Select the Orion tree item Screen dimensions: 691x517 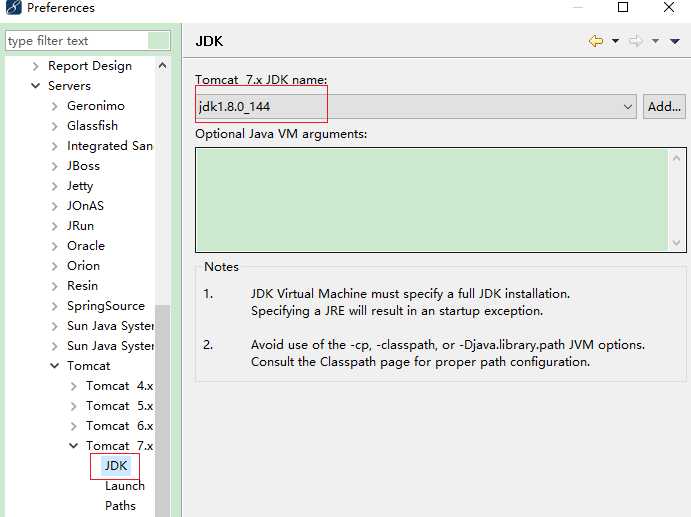(83, 265)
